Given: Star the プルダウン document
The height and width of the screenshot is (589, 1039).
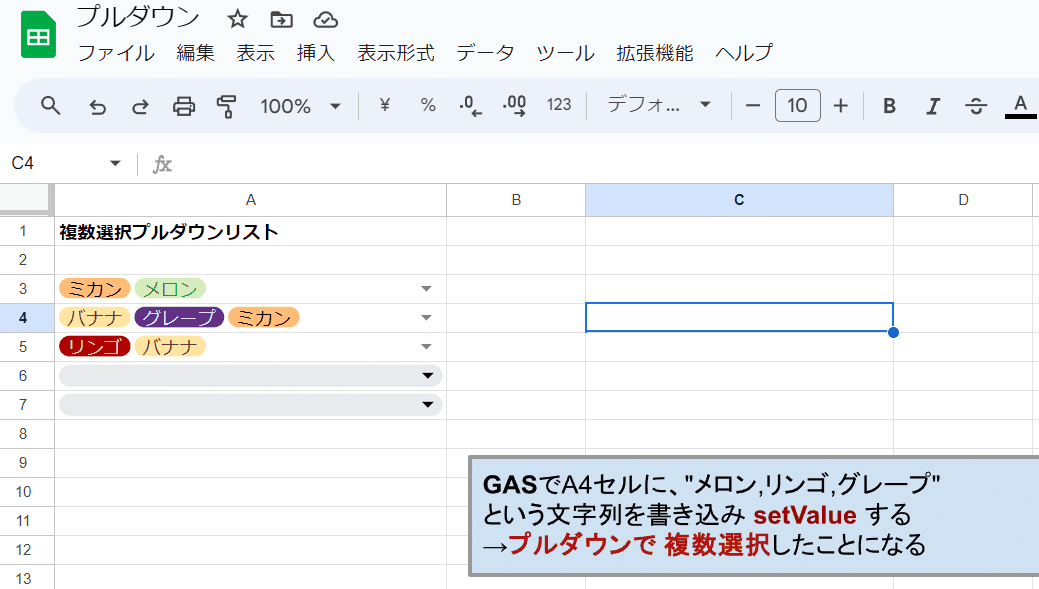Looking at the screenshot, I should pyautogui.click(x=237, y=19).
